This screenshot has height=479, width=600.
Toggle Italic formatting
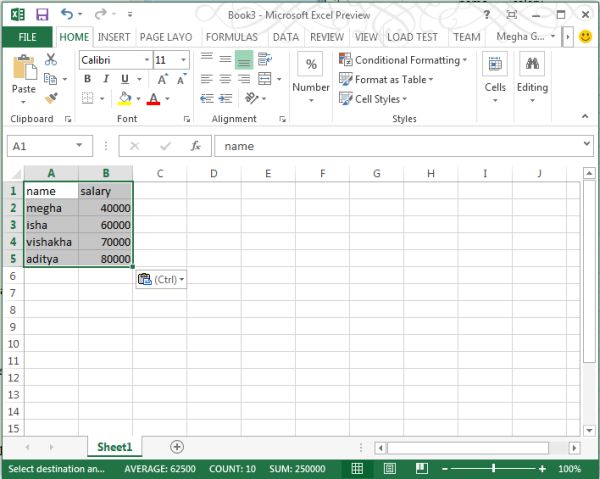coord(104,80)
